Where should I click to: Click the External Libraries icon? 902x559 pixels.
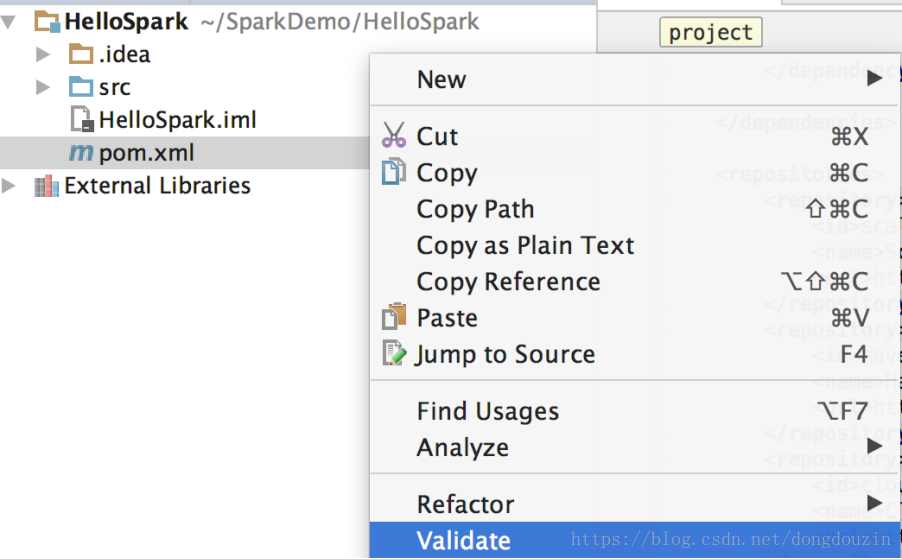pos(47,186)
